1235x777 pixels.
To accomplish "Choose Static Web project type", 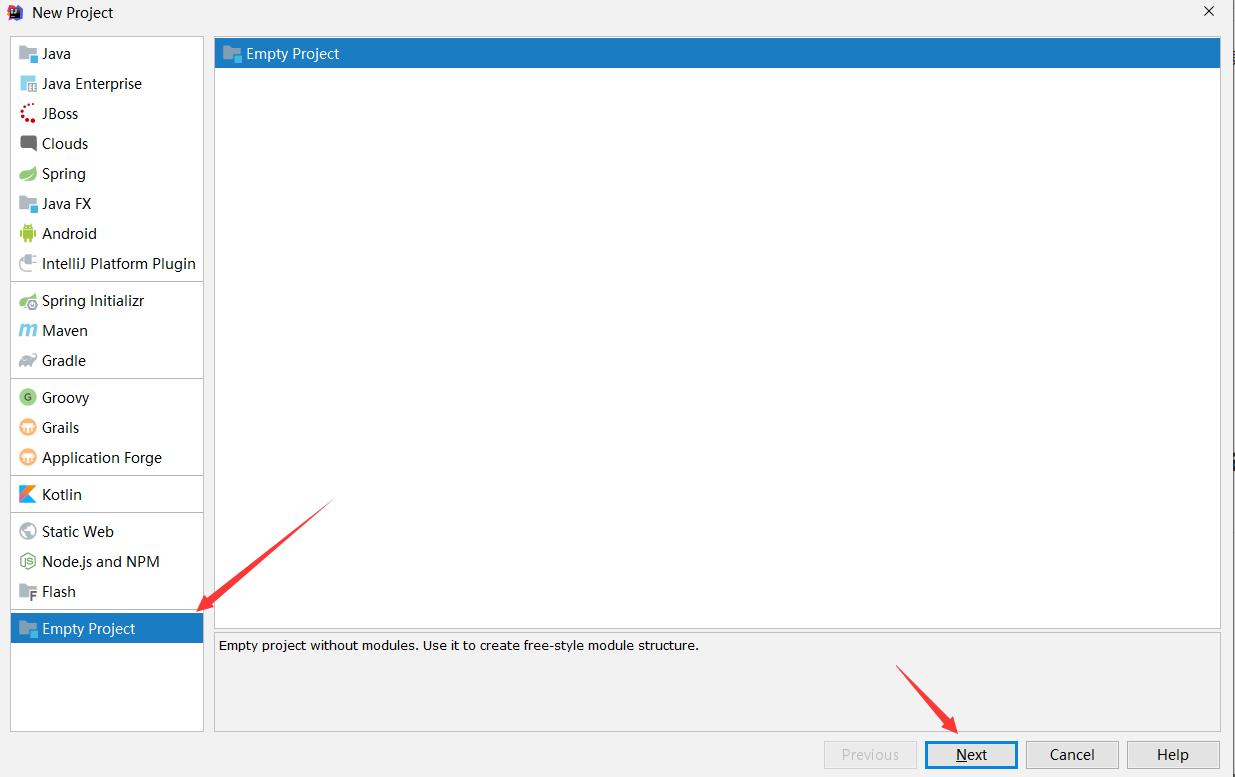I will 107,532.
